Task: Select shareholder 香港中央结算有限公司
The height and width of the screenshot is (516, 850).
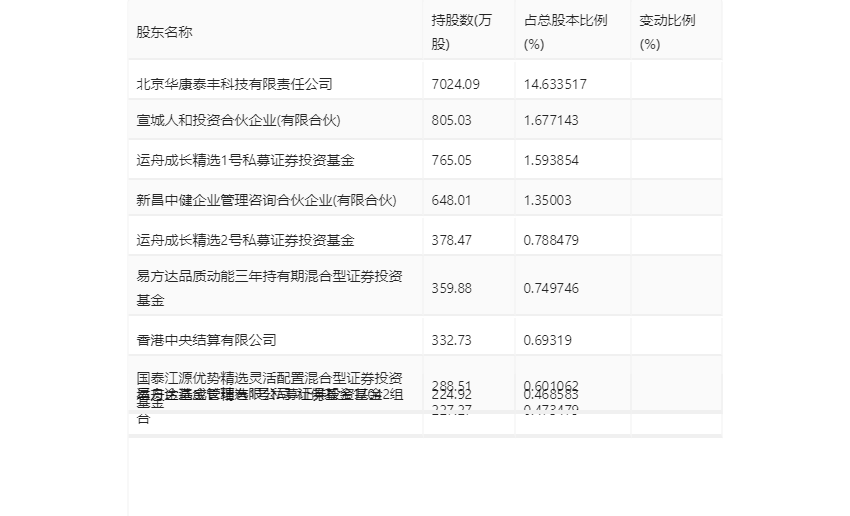Action: click(207, 340)
